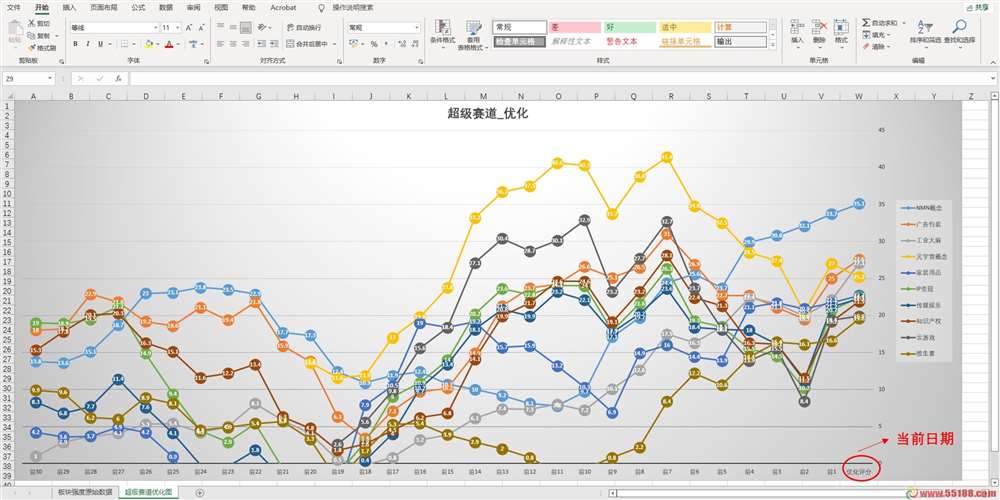The image size is (1000, 500).
Task: Click the AutoSum (自动求和) sigma icon
Action: point(867,22)
